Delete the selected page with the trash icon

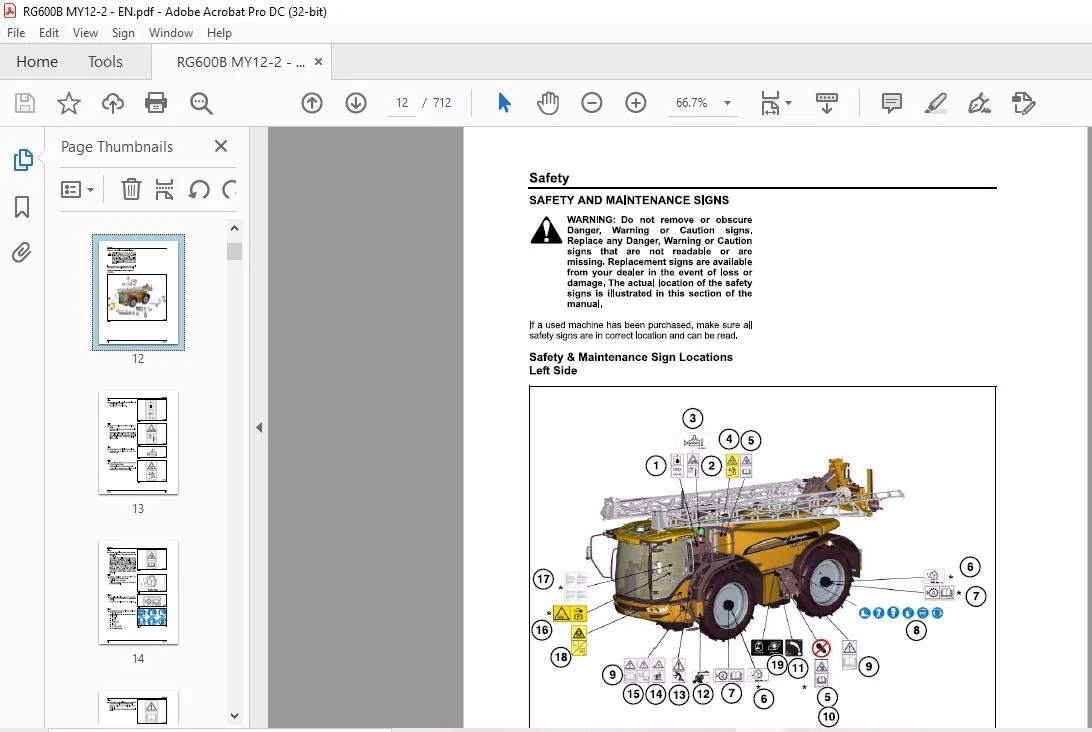tap(131, 189)
